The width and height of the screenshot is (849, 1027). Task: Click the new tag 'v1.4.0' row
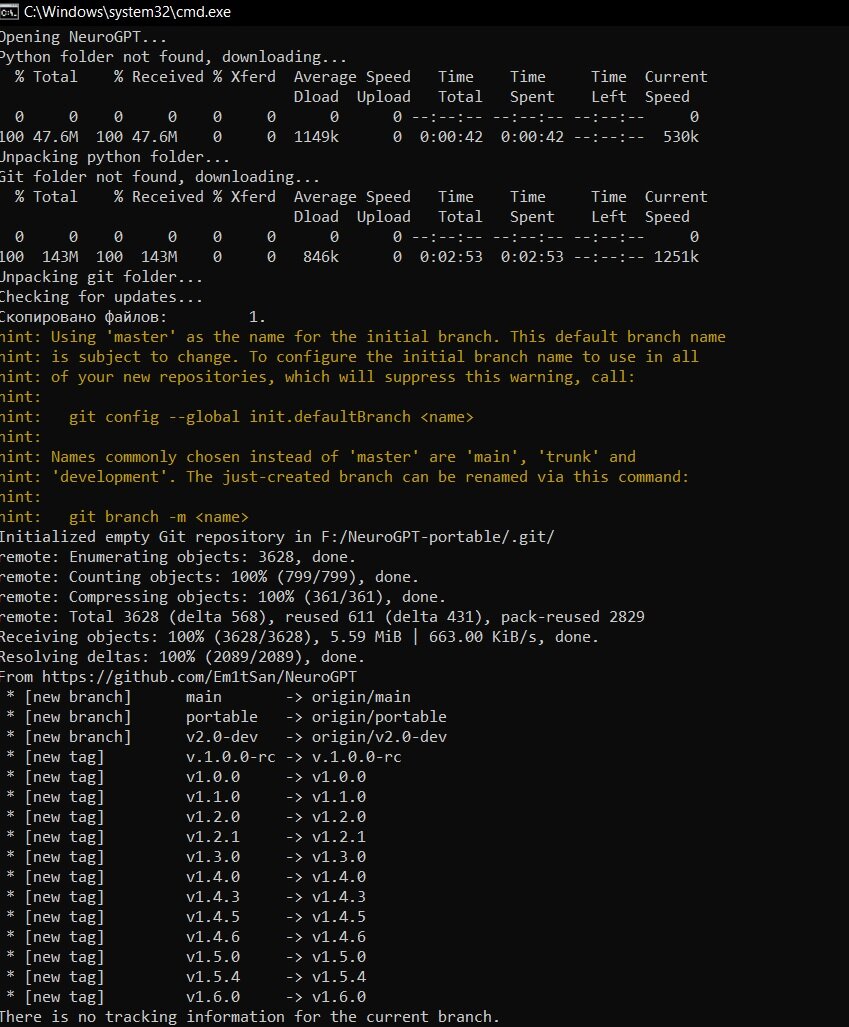click(x=186, y=877)
